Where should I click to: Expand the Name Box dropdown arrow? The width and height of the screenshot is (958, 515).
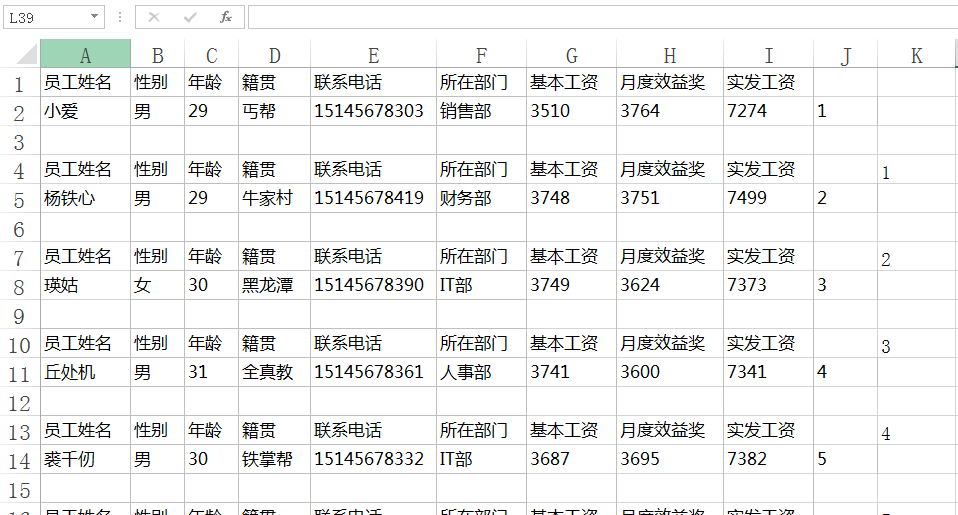point(95,17)
